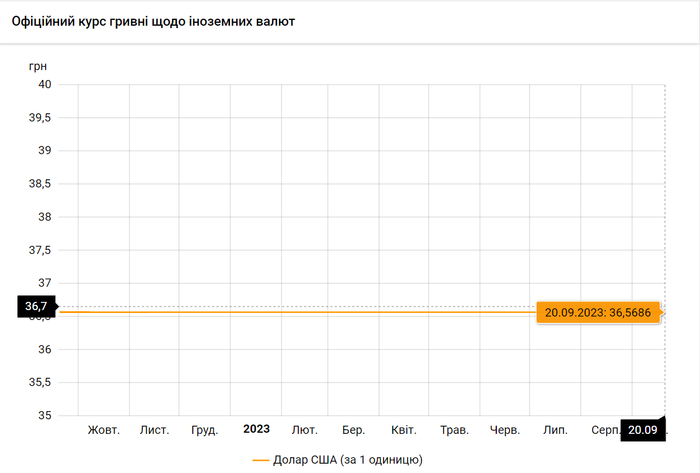Screen dimensions: 700x473
Task: Click the Серп. month label
Action: [604, 430]
